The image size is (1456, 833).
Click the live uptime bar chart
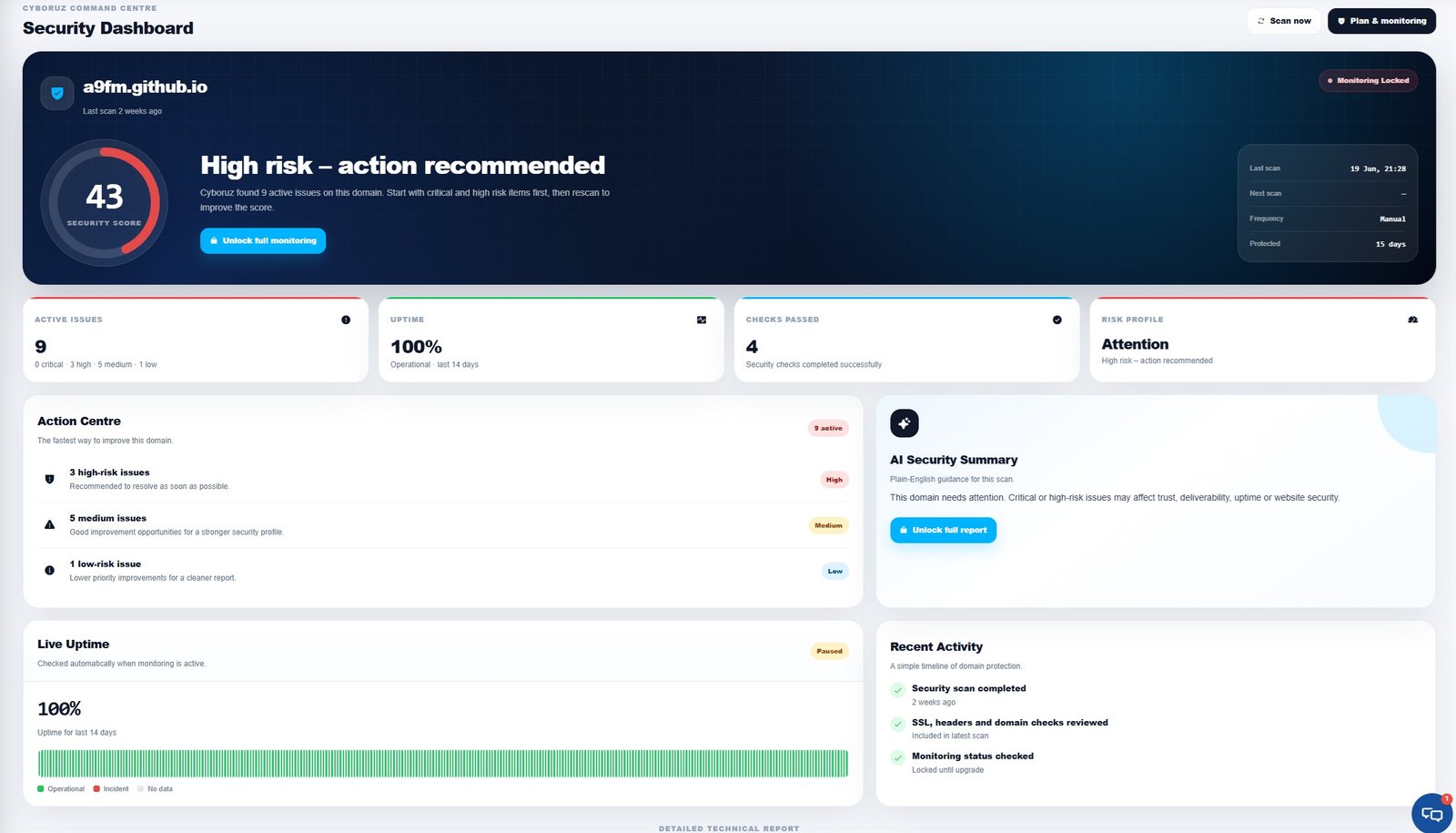442,764
